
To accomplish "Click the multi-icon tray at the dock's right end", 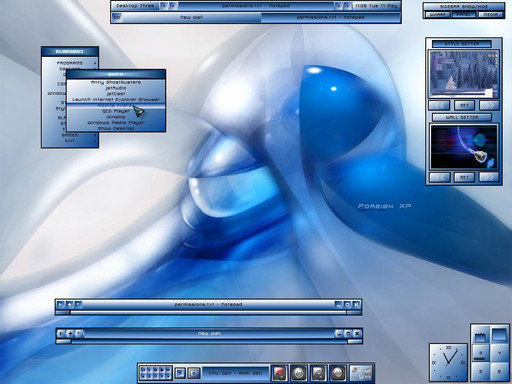I will [361, 373].
